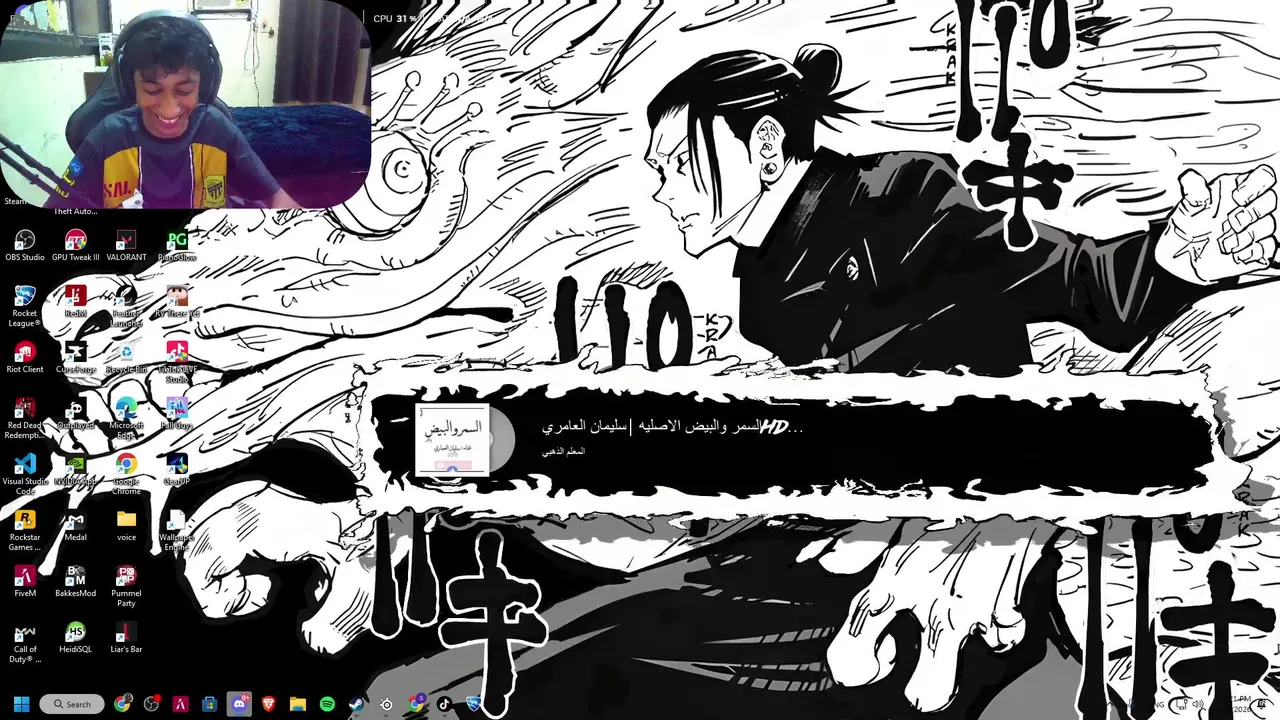Open File Explorer from the taskbar
The height and width of the screenshot is (720, 1280).
pyautogui.click(x=298, y=704)
